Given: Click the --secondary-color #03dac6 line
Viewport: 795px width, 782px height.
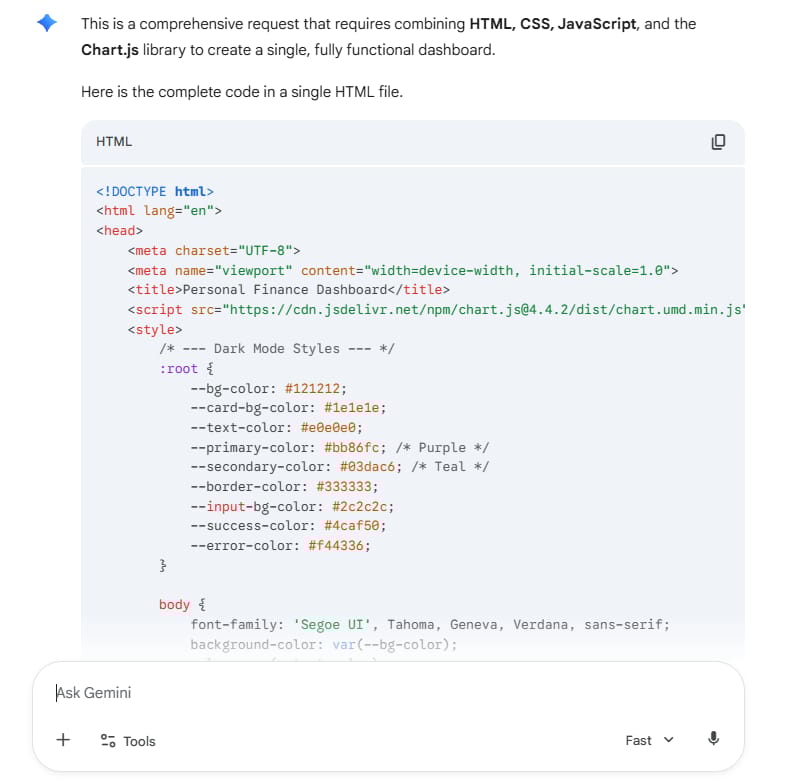Looking at the screenshot, I should [340, 467].
